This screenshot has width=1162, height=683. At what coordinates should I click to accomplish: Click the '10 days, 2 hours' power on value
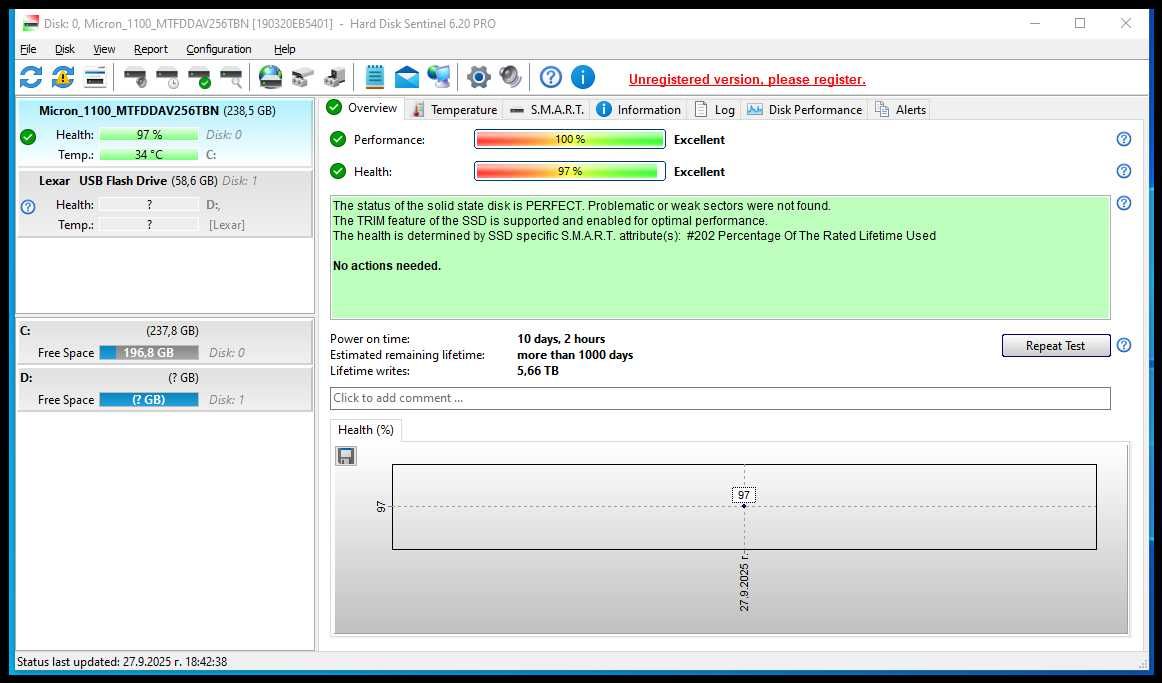tap(561, 339)
